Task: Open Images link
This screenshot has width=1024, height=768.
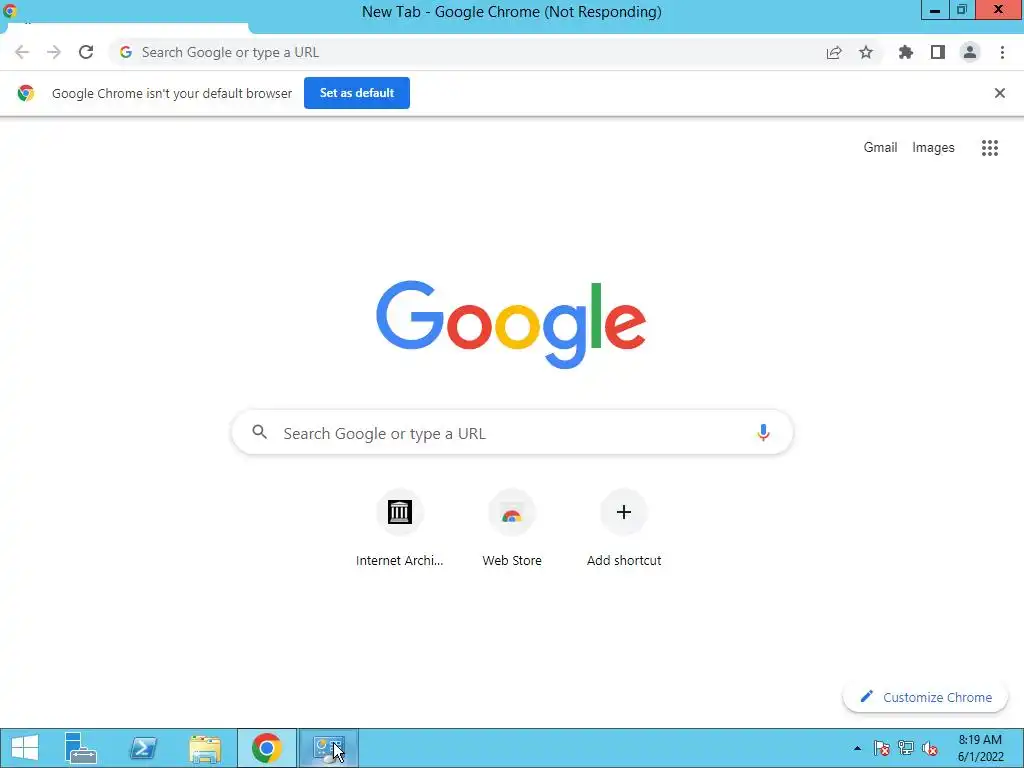Action: click(933, 148)
